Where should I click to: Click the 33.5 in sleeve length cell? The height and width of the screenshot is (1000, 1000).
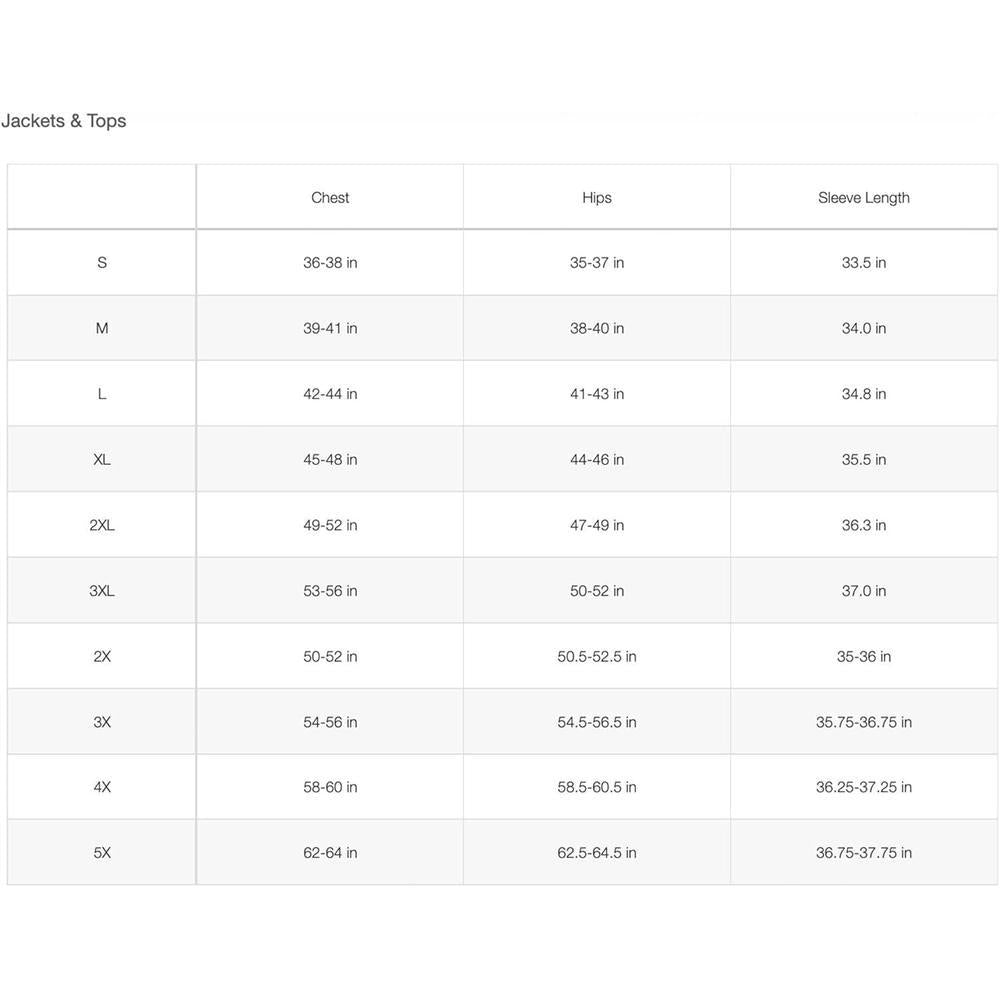(x=864, y=263)
